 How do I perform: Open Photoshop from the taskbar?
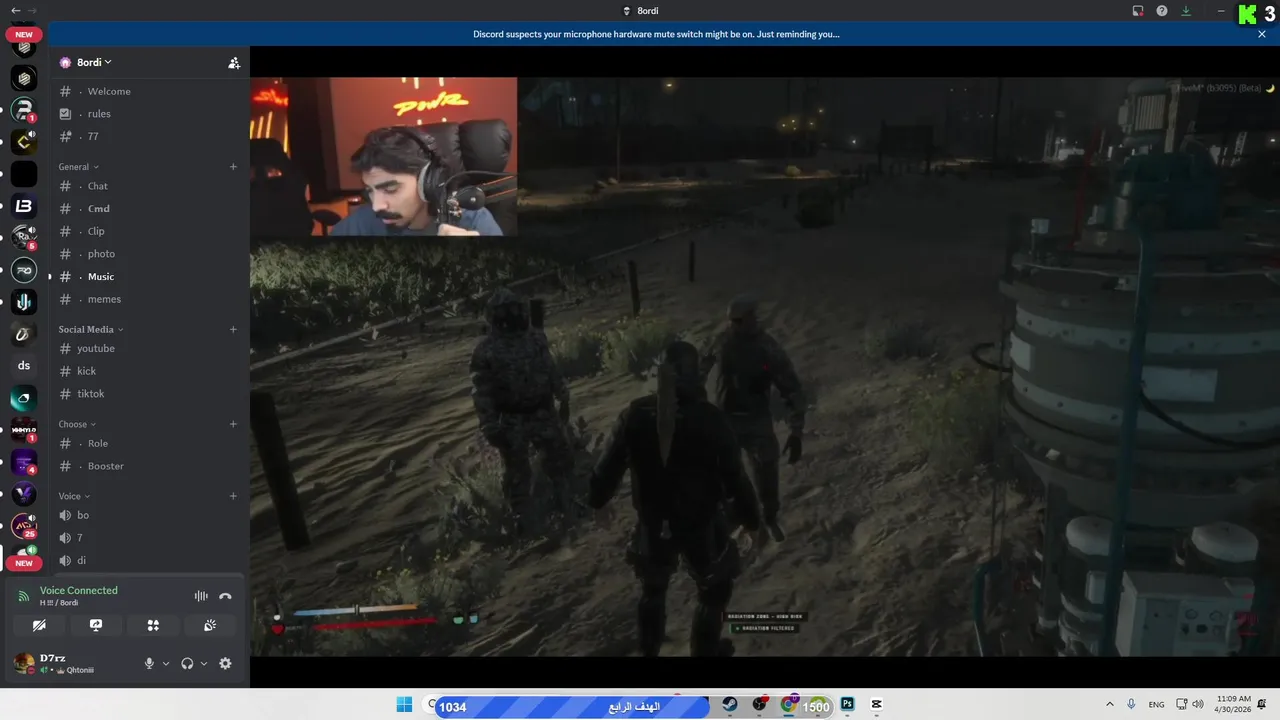848,705
